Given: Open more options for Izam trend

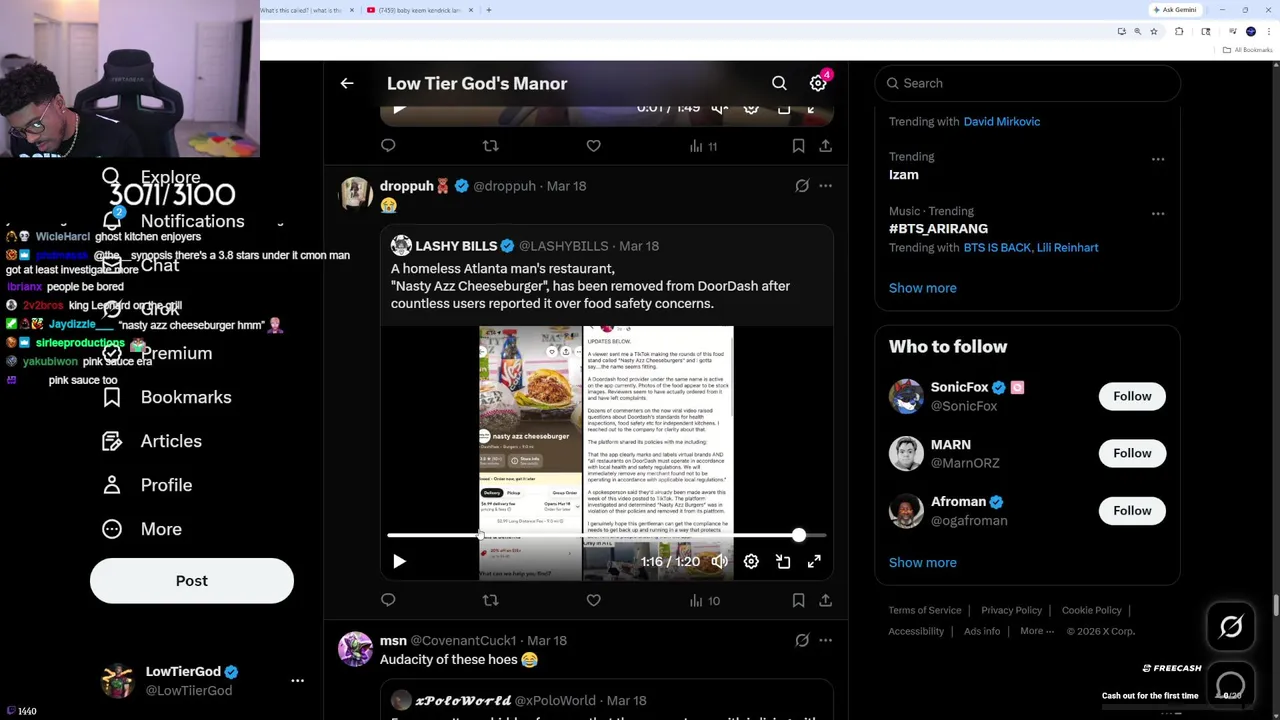Looking at the screenshot, I should (1158, 159).
